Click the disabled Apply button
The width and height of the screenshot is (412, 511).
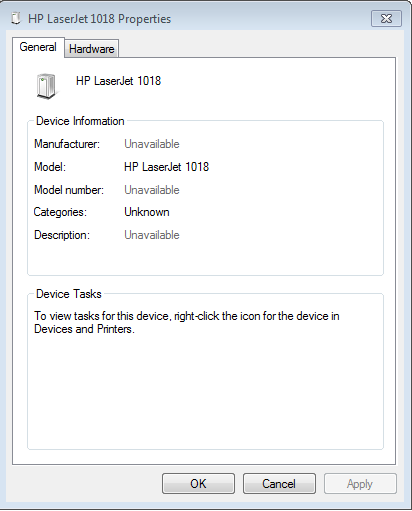pyautogui.click(x=360, y=483)
